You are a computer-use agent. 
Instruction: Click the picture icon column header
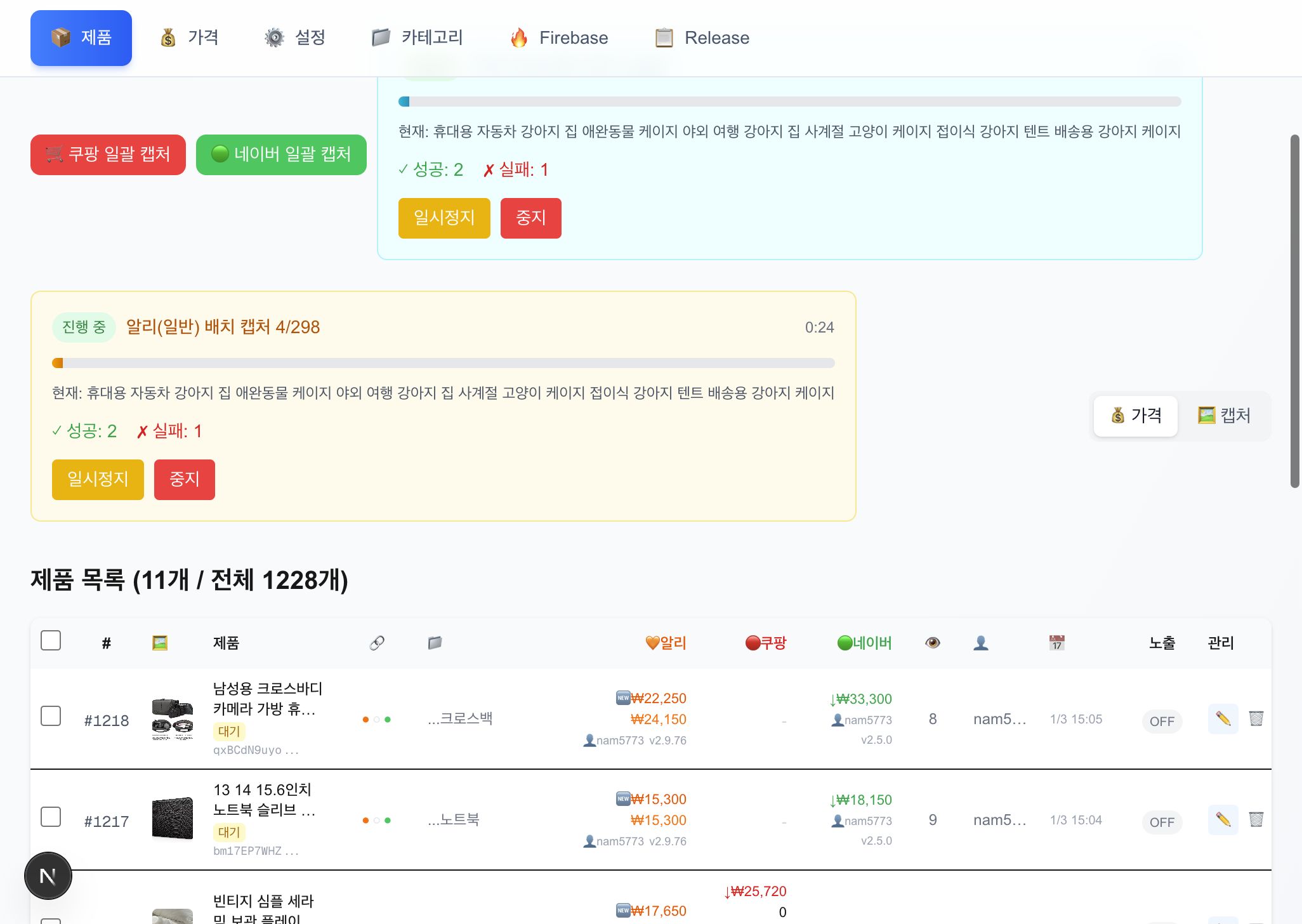pyautogui.click(x=159, y=643)
